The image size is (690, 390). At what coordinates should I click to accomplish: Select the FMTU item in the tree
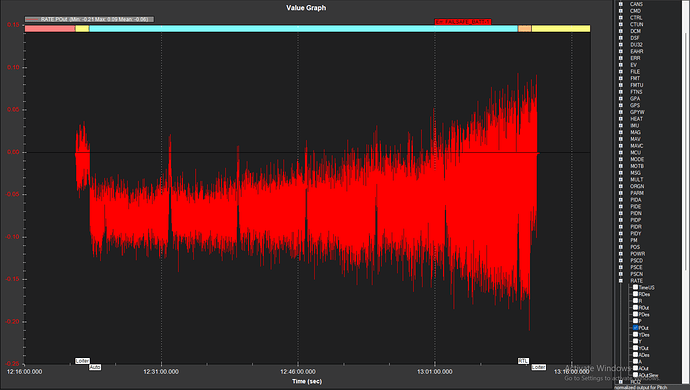[x=636, y=85]
